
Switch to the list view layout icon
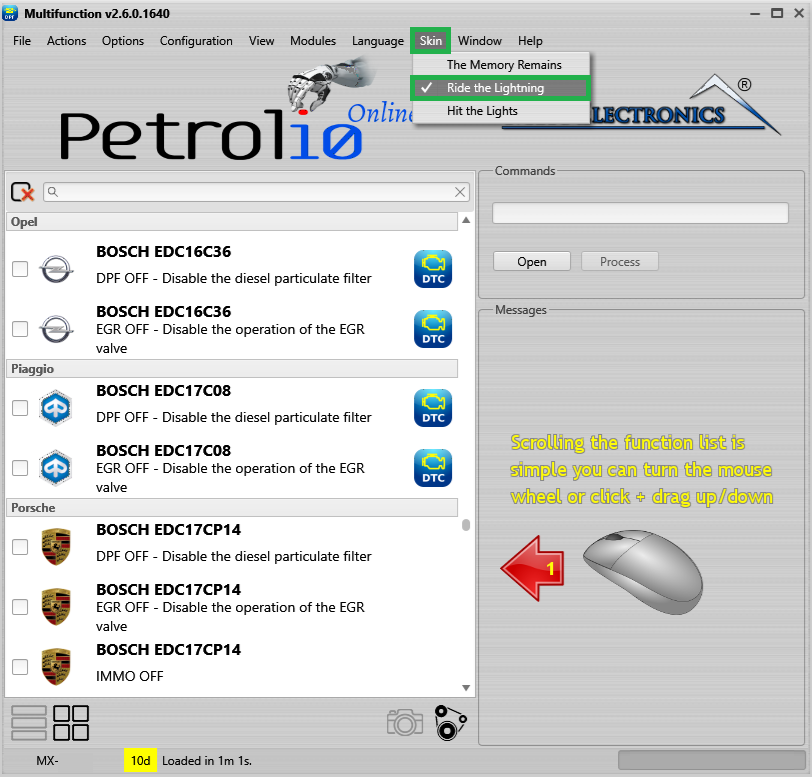pyautogui.click(x=28, y=723)
